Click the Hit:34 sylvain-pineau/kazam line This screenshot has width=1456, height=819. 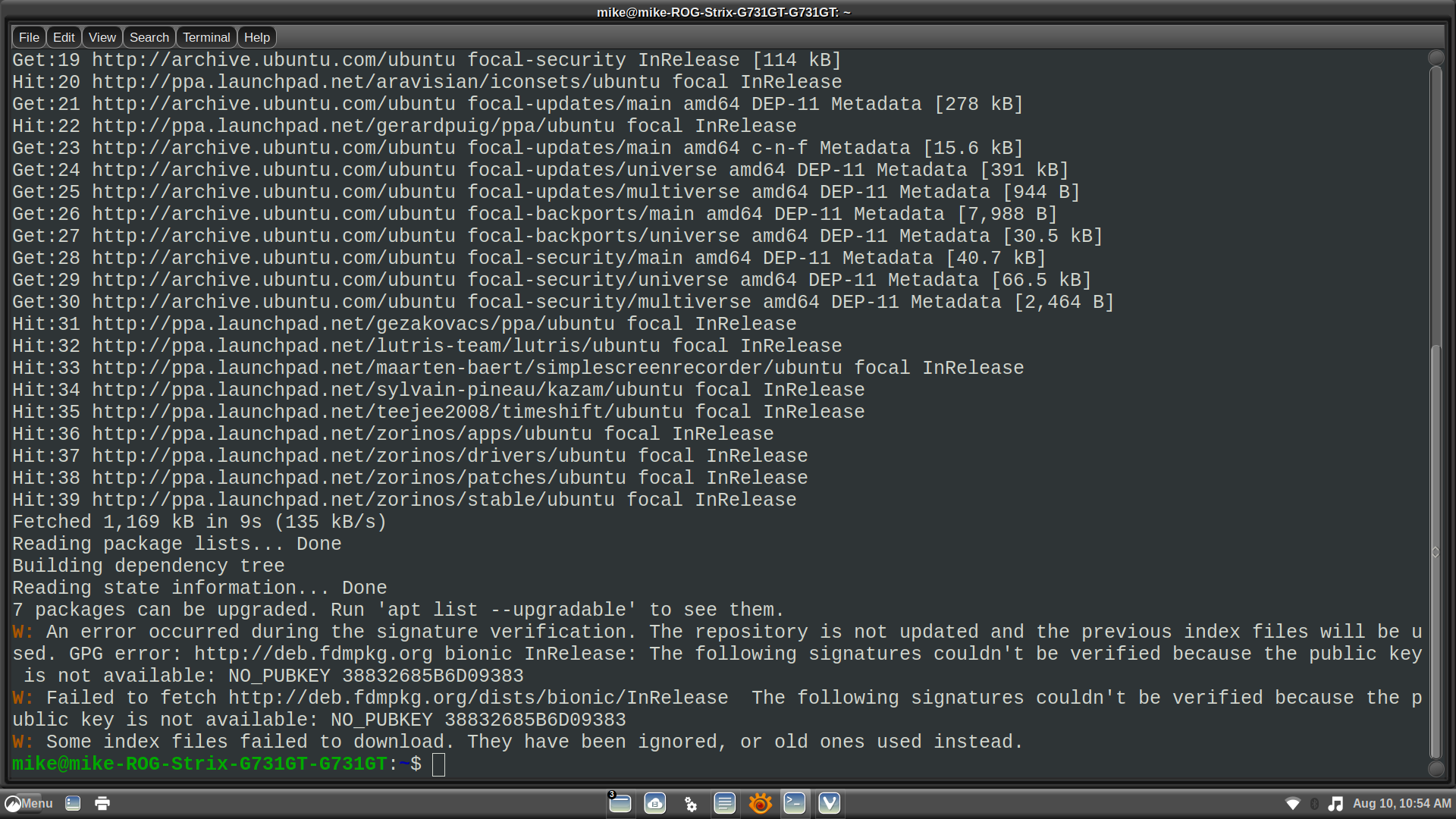tap(438, 390)
